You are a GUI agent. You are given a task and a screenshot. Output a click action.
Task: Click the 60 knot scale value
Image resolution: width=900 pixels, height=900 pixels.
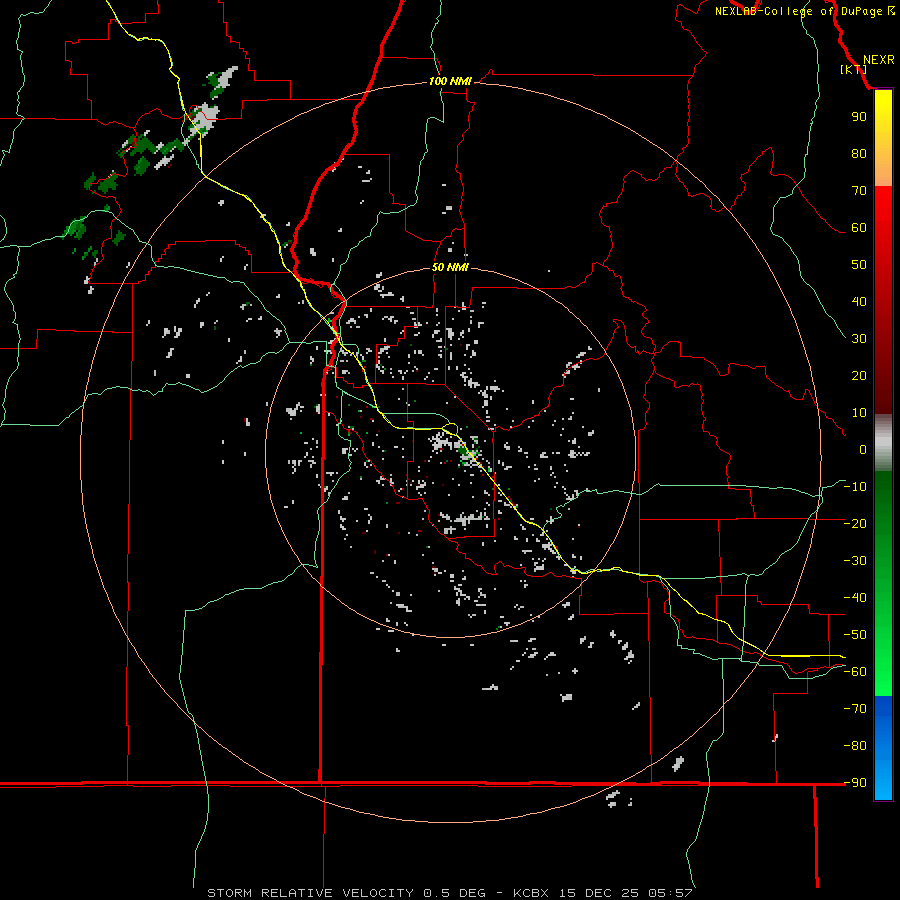pos(859,227)
